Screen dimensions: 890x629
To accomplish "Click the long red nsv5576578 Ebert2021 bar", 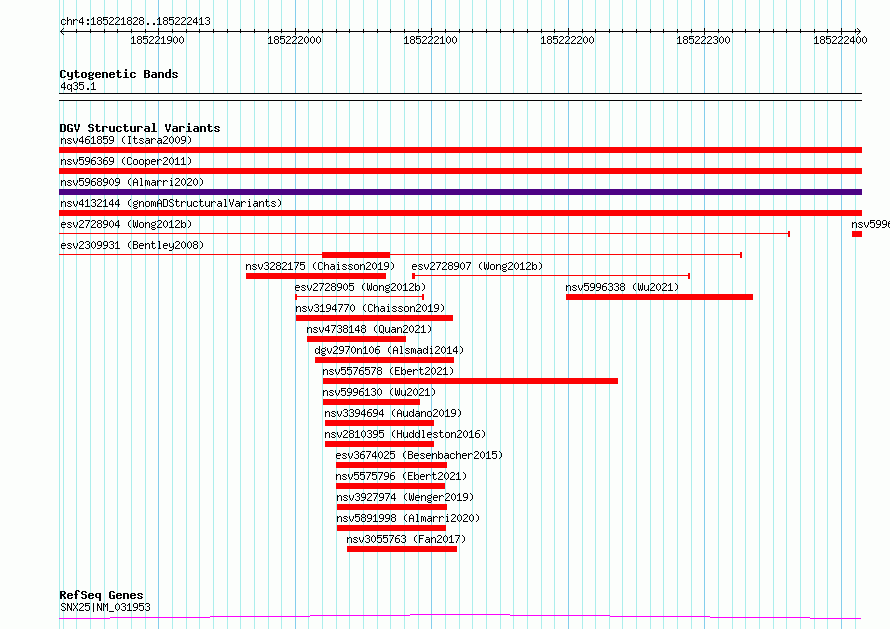I will [470, 381].
